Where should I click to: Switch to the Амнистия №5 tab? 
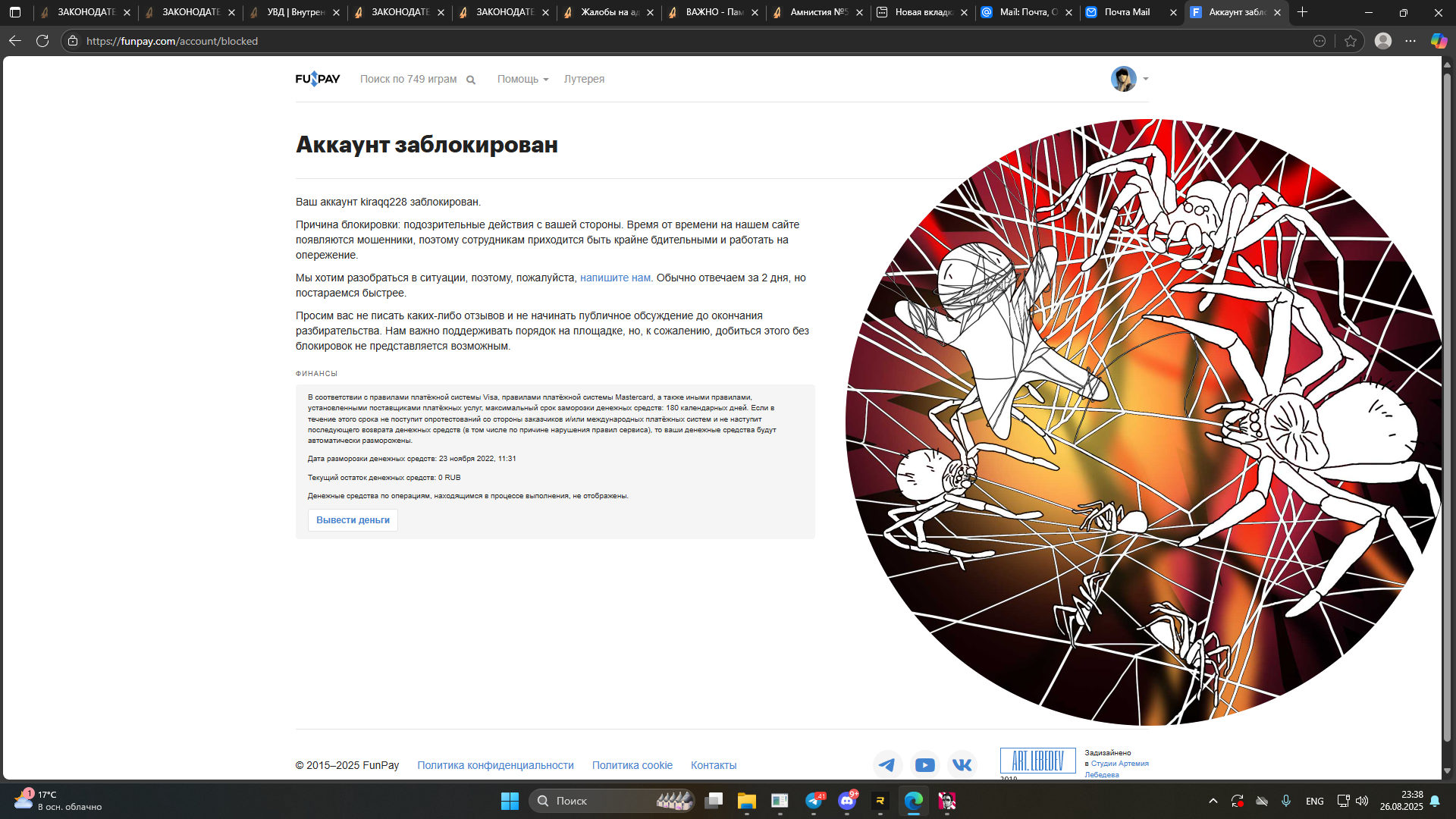point(819,12)
